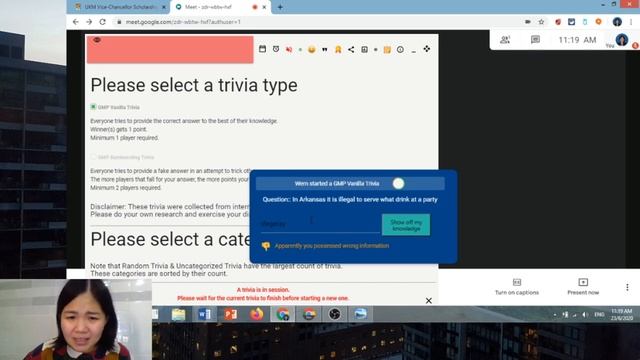Click your profile avatar in Meet
Viewport: 640px width, 360px height.
coord(622,40)
